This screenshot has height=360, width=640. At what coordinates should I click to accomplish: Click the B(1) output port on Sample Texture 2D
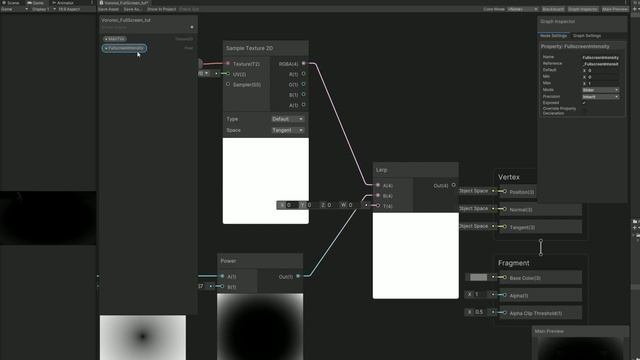[303, 94]
